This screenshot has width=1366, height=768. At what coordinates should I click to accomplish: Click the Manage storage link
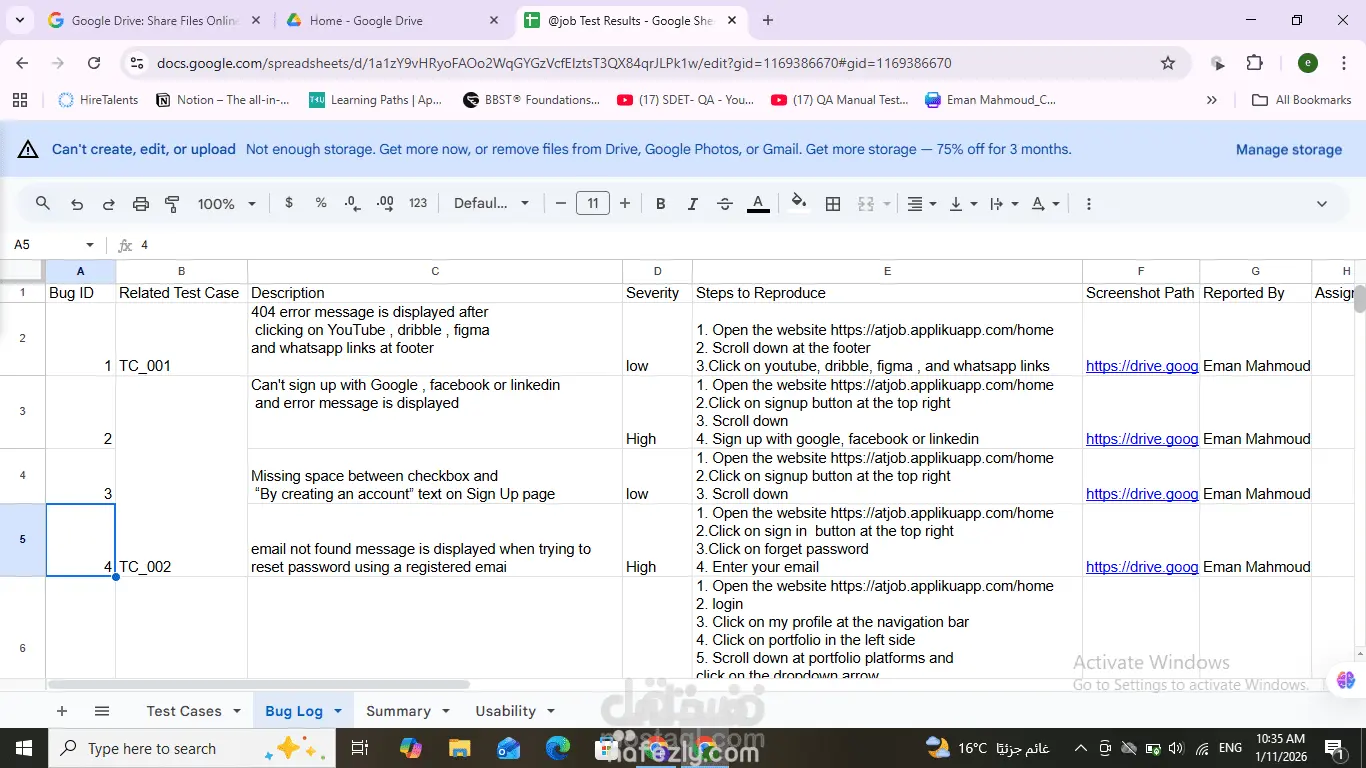pyautogui.click(x=1289, y=150)
